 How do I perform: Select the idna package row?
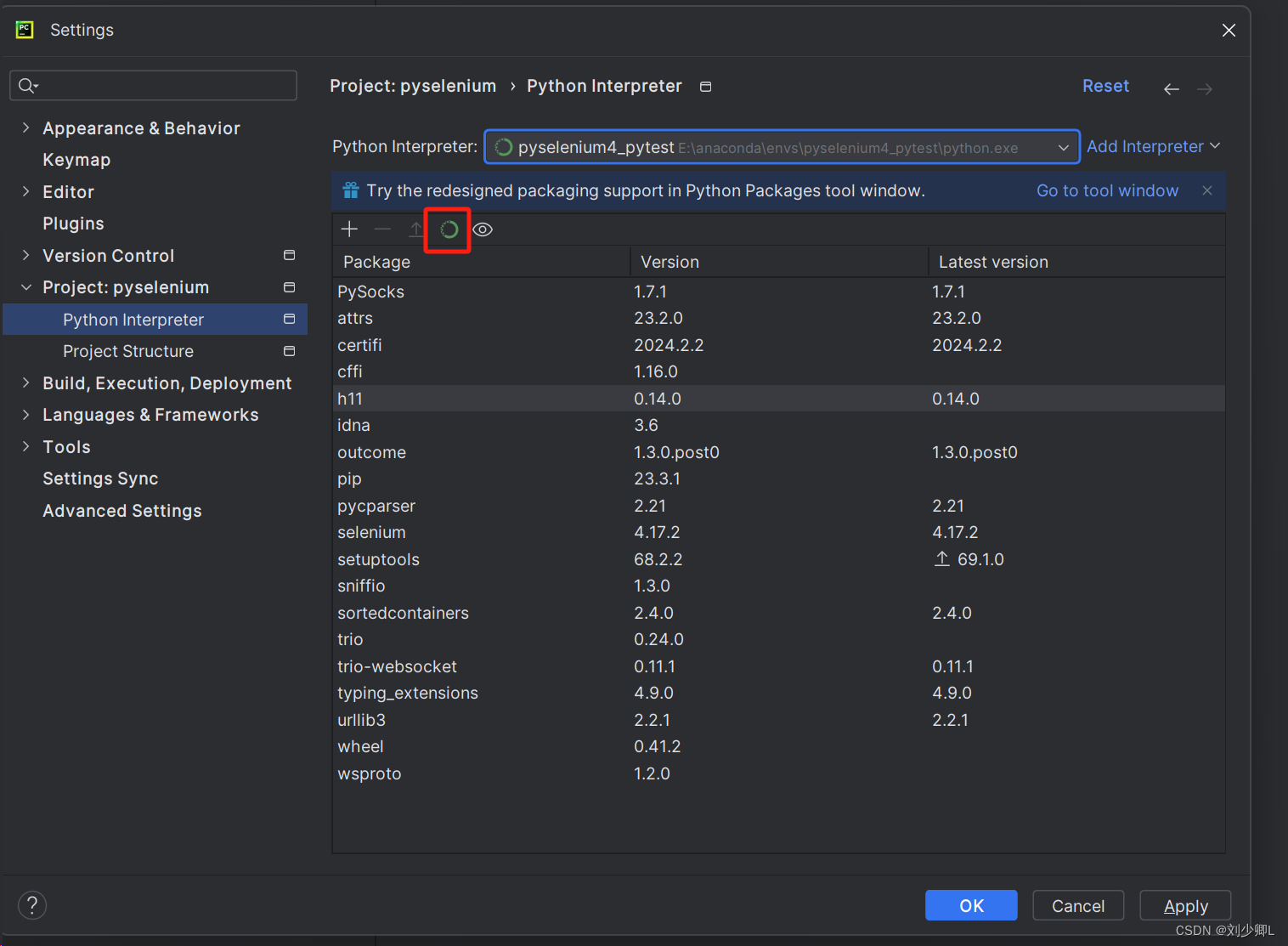pos(779,425)
